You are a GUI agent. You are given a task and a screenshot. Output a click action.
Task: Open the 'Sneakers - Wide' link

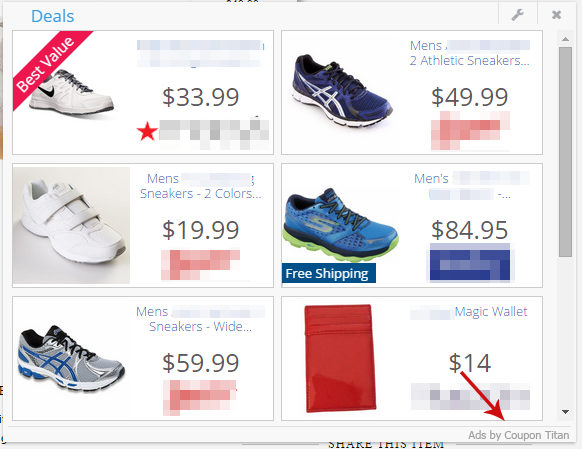click(200, 327)
